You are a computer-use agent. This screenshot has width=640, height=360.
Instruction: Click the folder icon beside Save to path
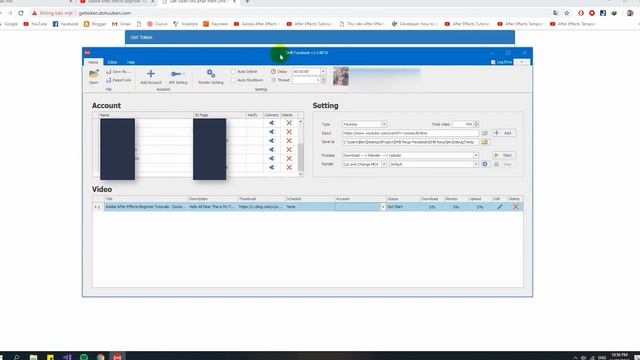pos(484,142)
